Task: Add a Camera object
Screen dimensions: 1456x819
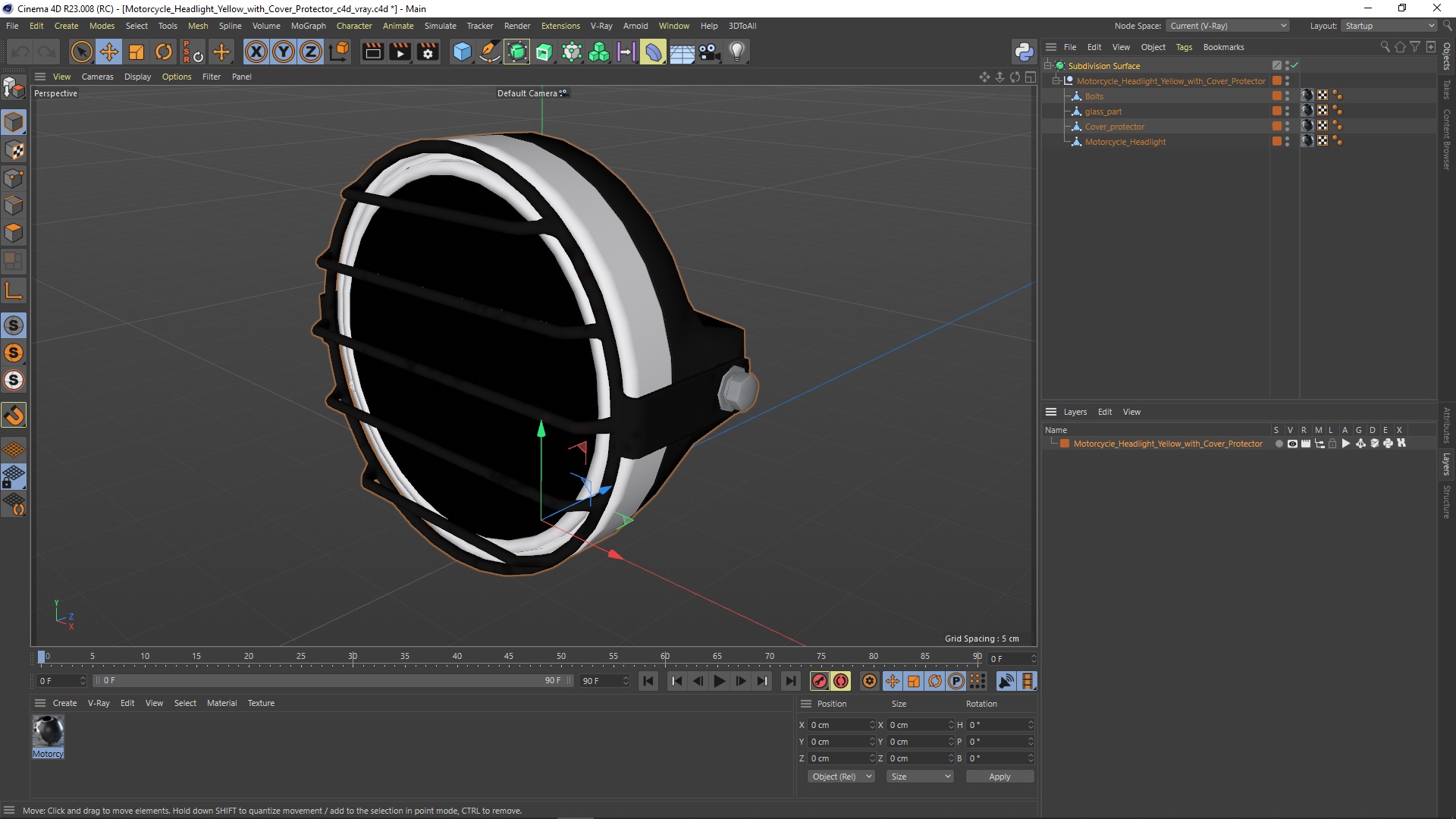Action: click(x=710, y=52)
